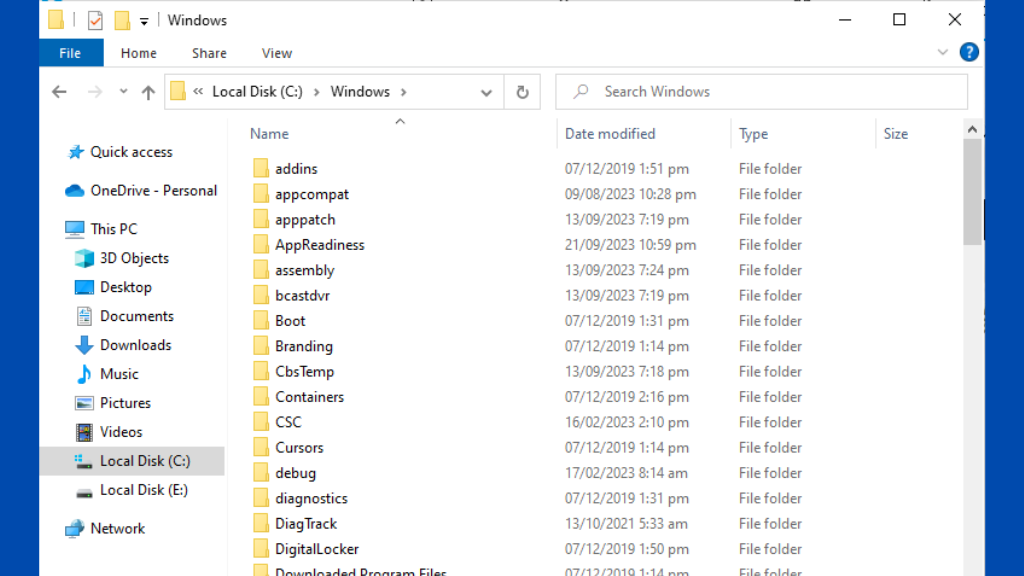Sort by the Type column header
Screen dimensions: 1024x576
click(753, 134)
